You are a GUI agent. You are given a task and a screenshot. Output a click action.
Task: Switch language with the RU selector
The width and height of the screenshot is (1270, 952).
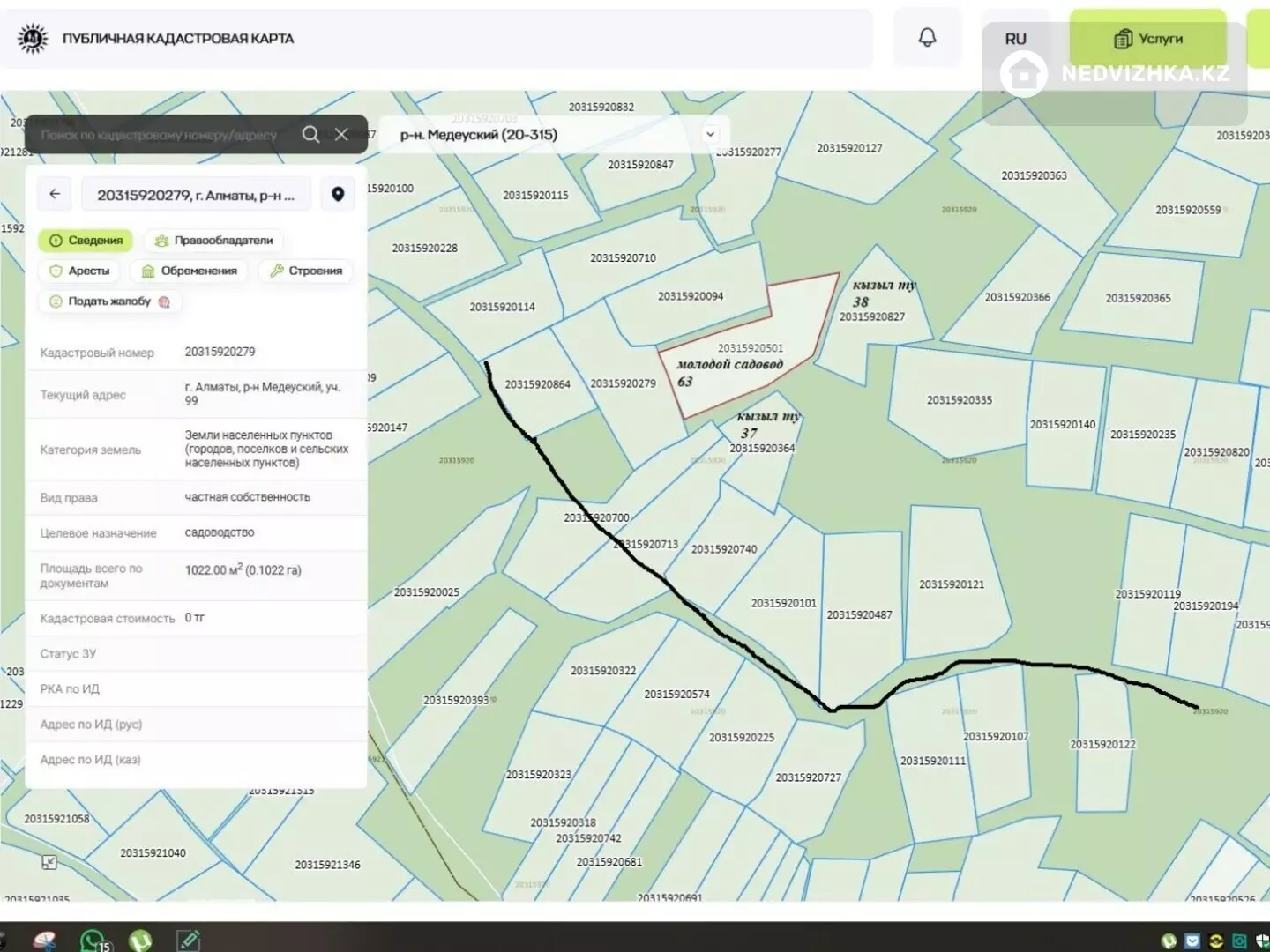click(x=1015, y=39)
